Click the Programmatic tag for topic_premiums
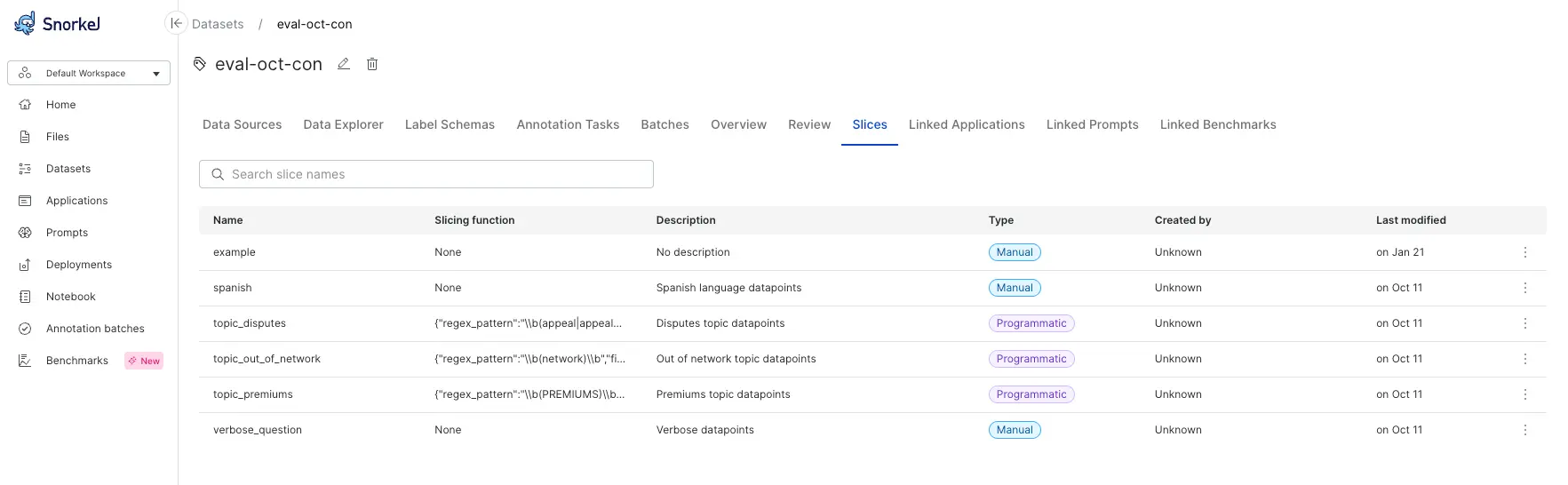The width and height of the screenshot is (1568, 485). coord(1031,394)
